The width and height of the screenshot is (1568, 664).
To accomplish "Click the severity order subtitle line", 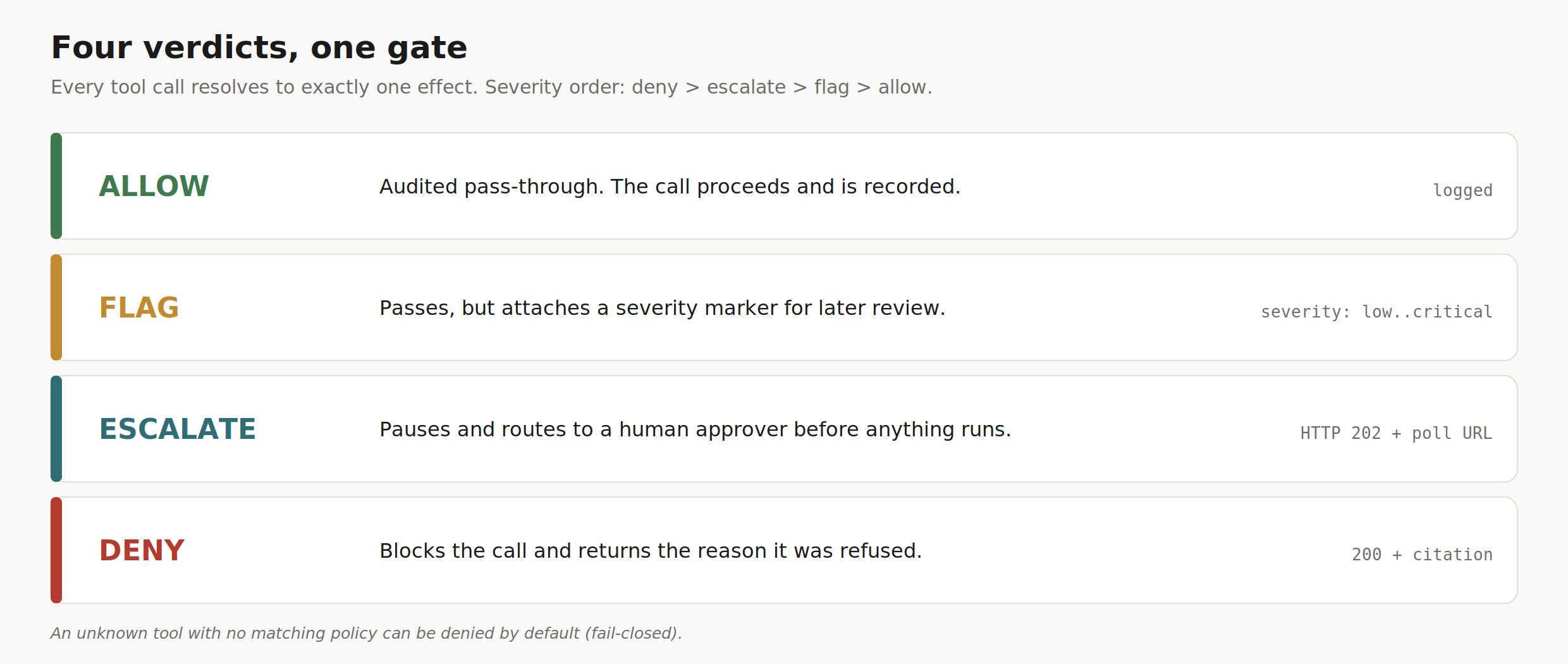I will click(491, 87).
